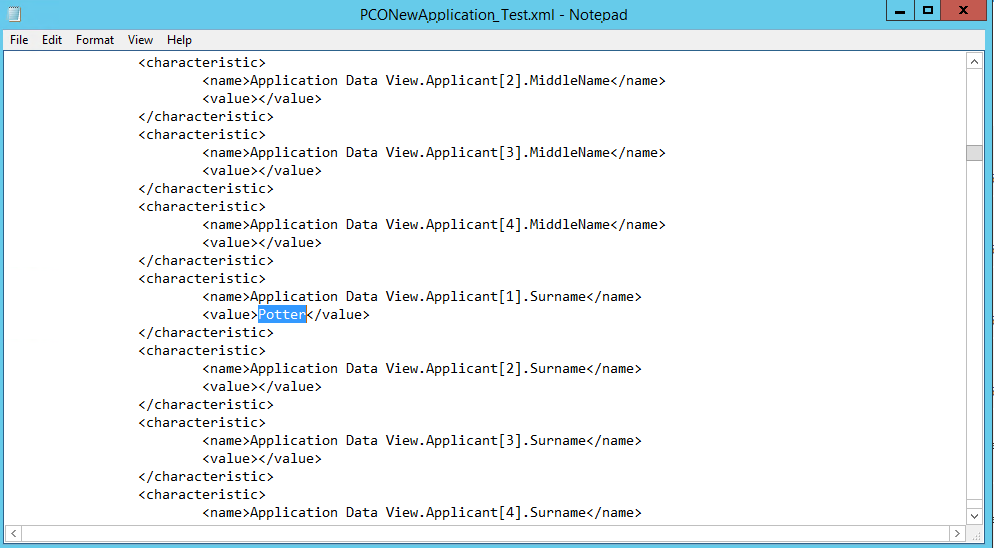
Task: Maximize the Notepad window
Action: [x=927, y=11]
